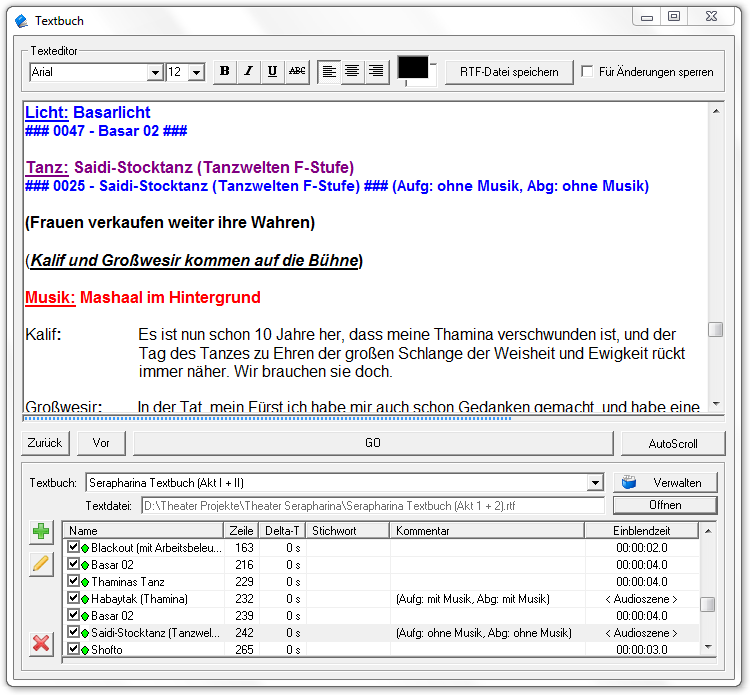Open the font size dropdown
This screenshot has height=695, width=750.
coord(196,72)
